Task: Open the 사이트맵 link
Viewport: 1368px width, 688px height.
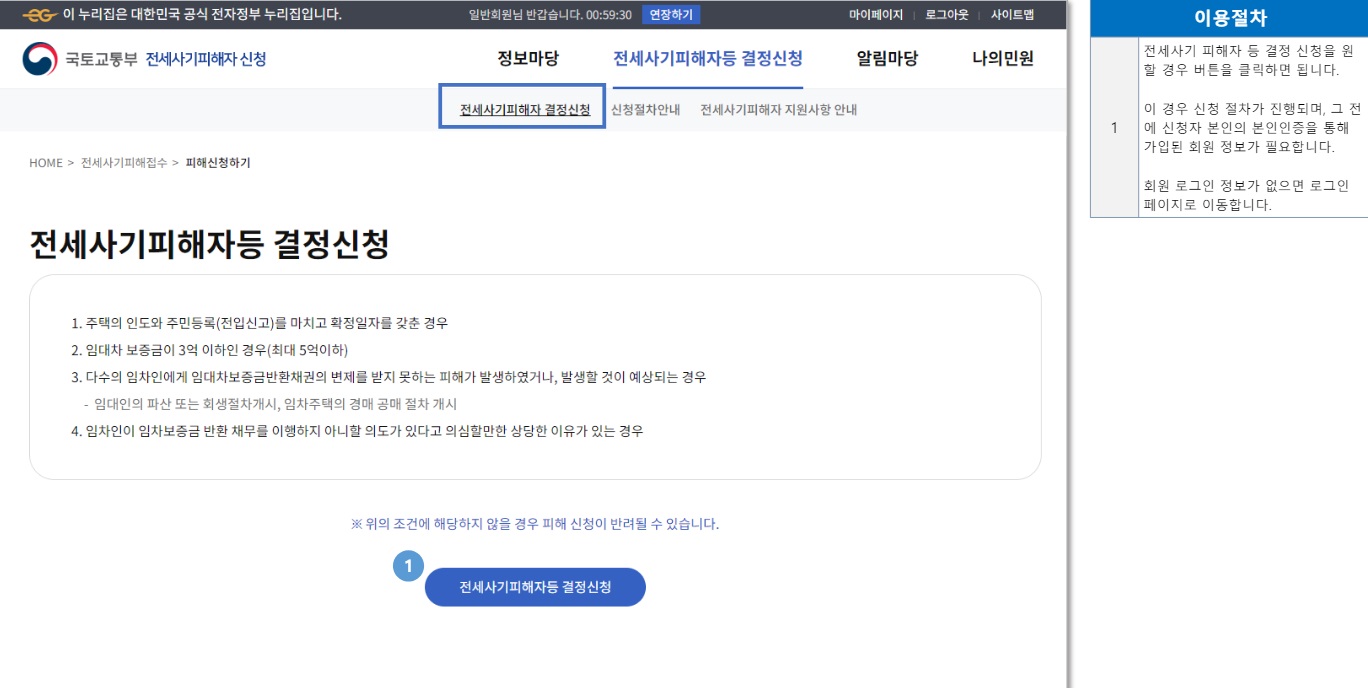Action: coord(1012,15)
